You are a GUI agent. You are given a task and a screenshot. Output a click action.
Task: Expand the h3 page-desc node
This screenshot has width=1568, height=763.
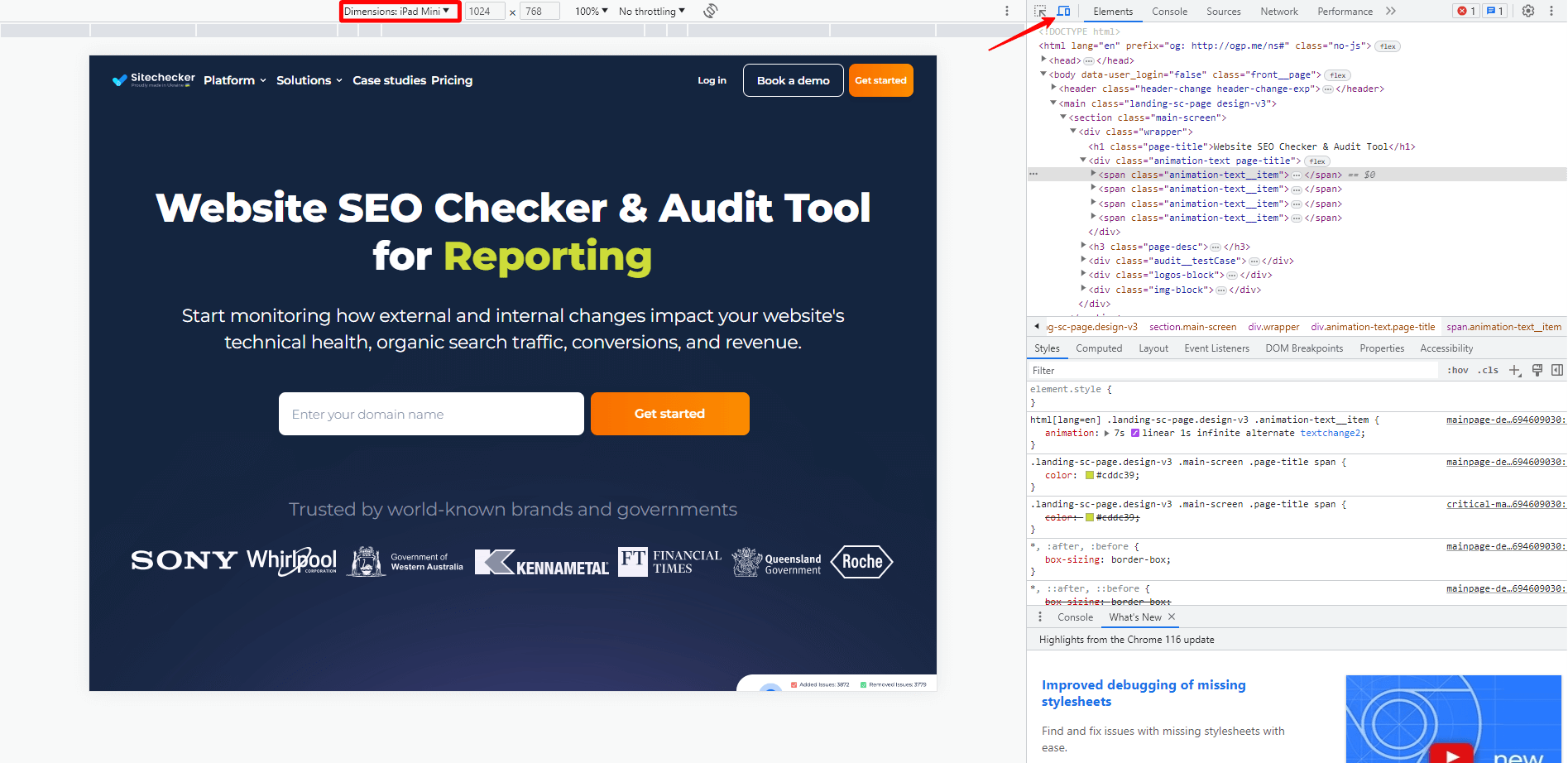[x=1083, y=246]
